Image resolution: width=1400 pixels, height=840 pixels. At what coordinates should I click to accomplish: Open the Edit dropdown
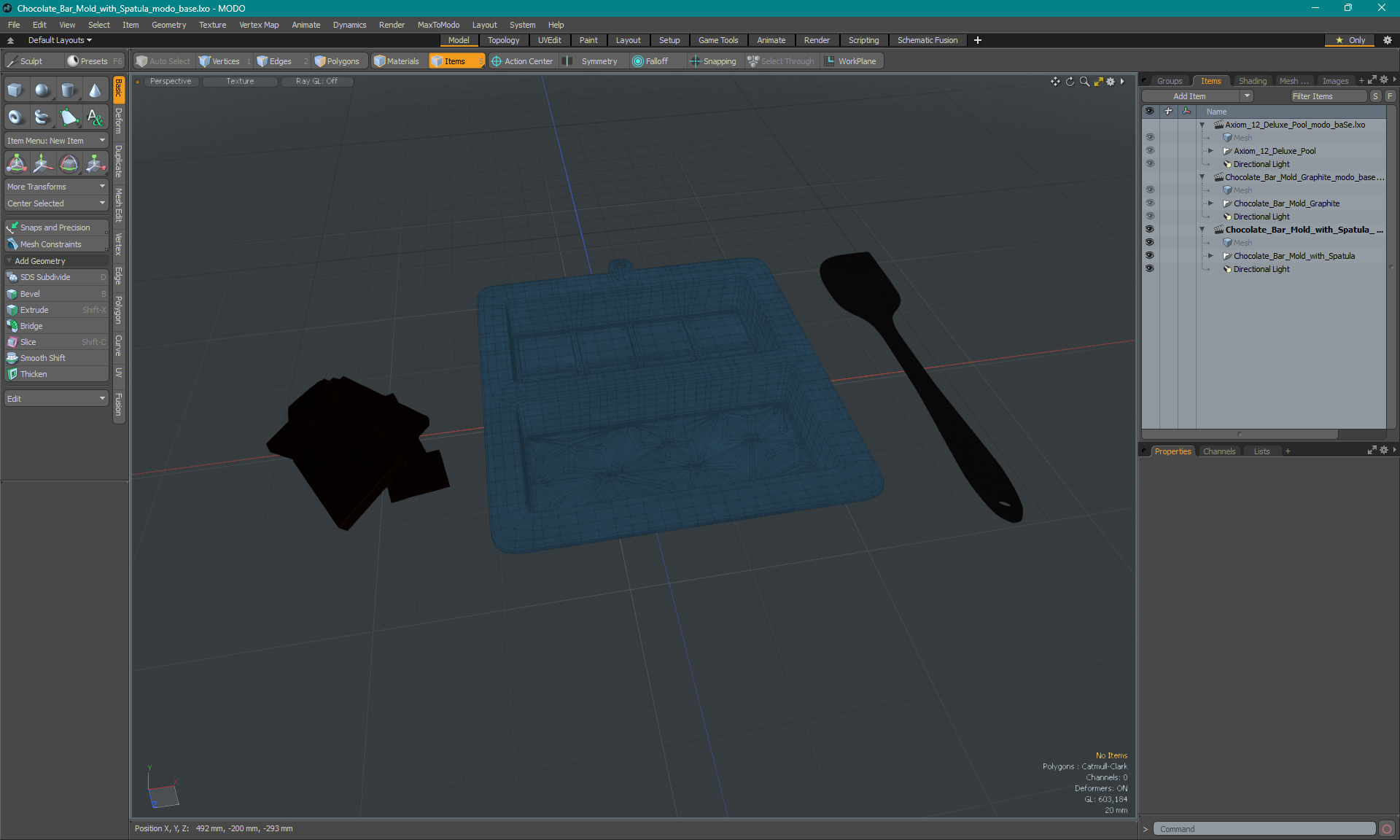pyautogui.click(x=56, y=399)
